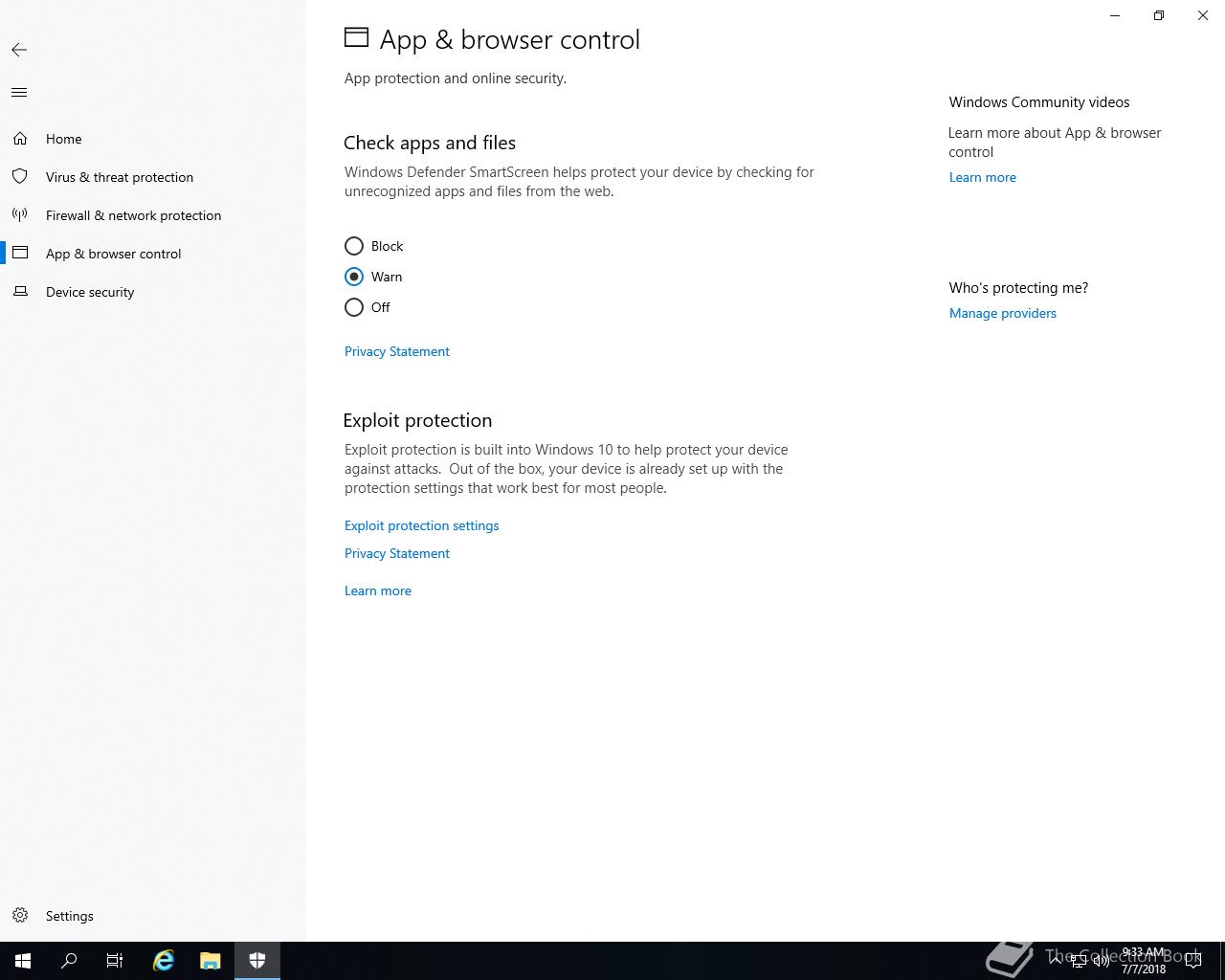This screenshot has height=980, width=1225.
Task: Go to Virus & threat protection
Action: (153, 177)
